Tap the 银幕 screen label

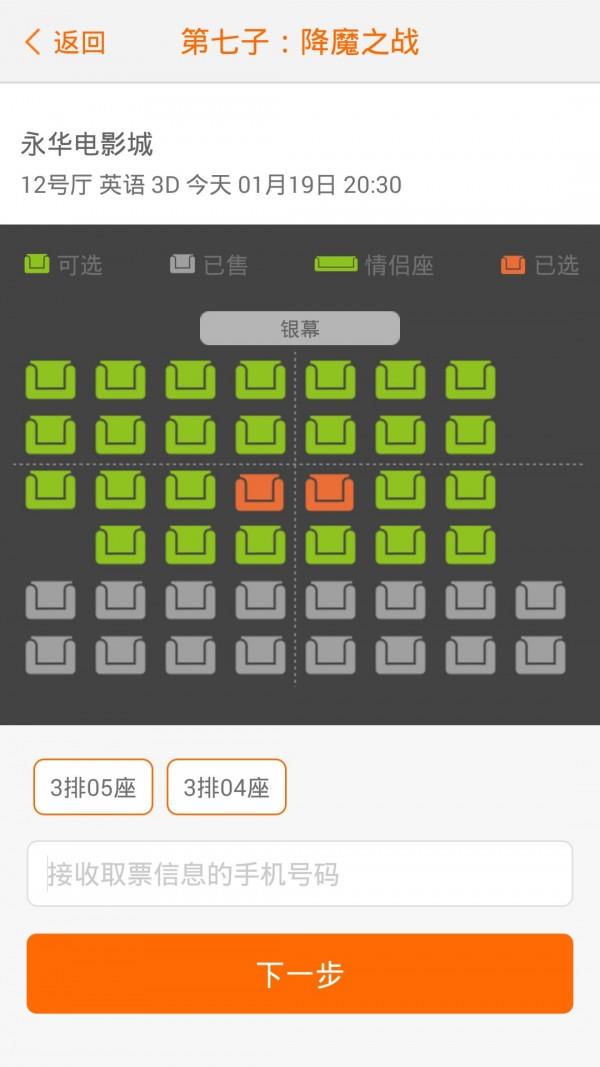click(x=300, y=329)
